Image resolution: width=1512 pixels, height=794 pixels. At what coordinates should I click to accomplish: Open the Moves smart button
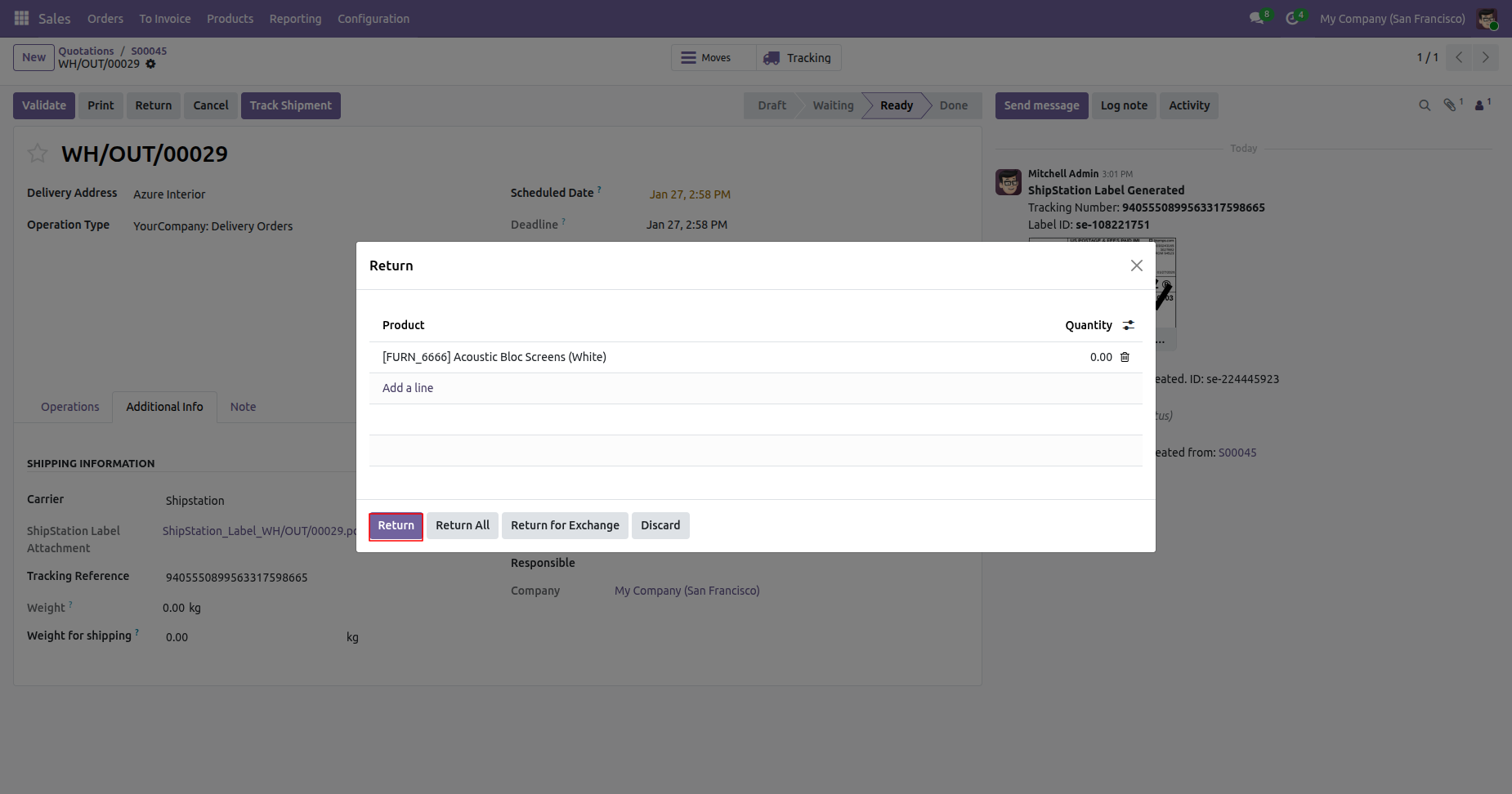tap(714, 57)
